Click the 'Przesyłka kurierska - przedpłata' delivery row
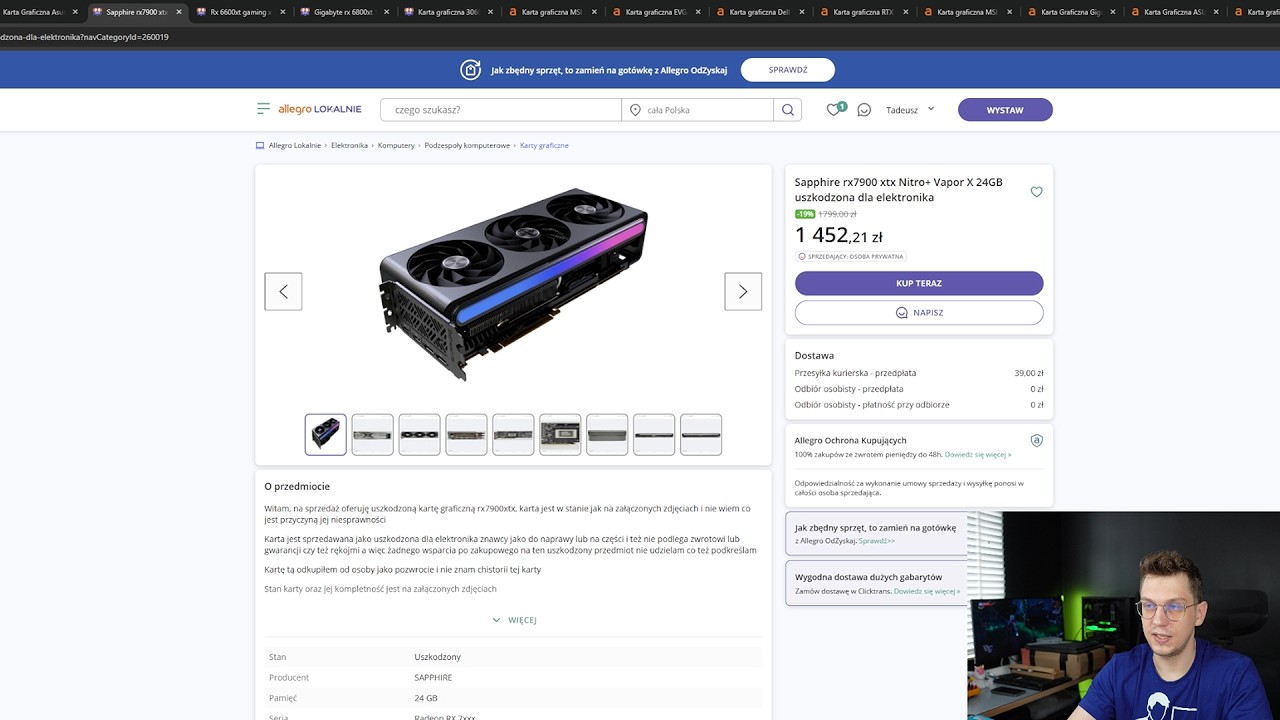 tap(919, 373)
